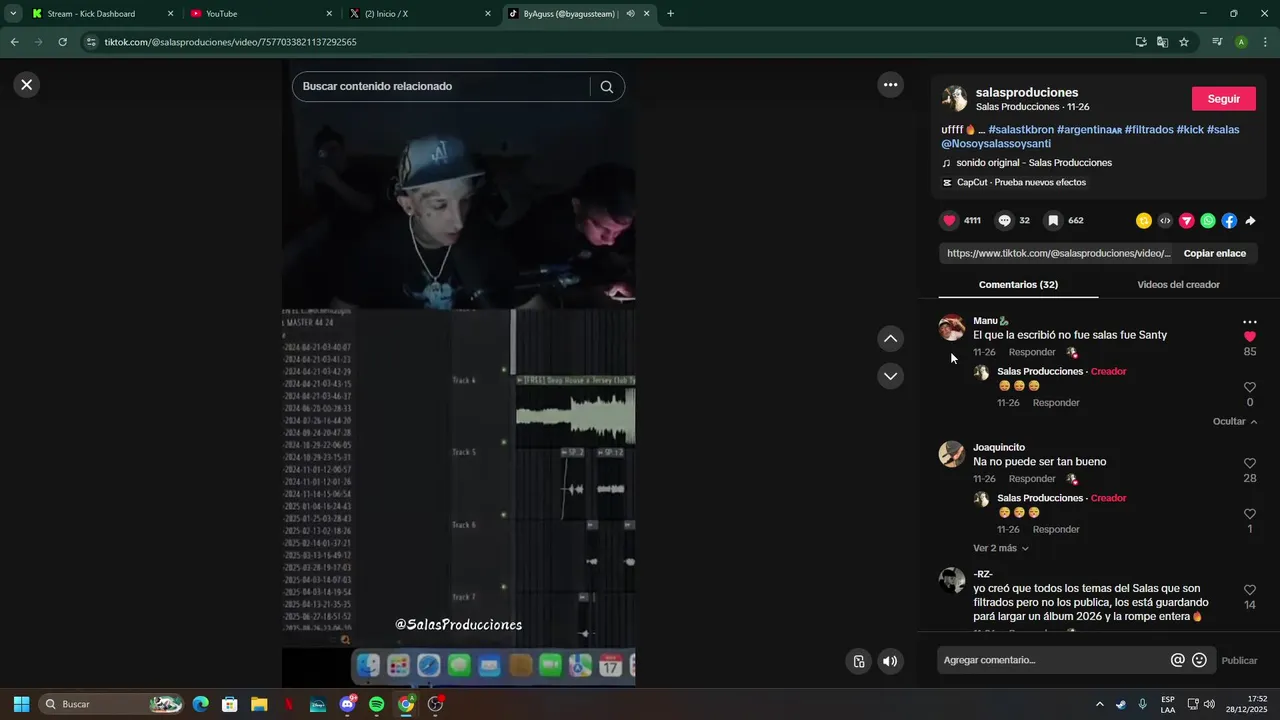The height and width of the screenshot is (720, 1280).
Task: Collapse replies with Ocultar
Action: click(x=1235, y=422)
